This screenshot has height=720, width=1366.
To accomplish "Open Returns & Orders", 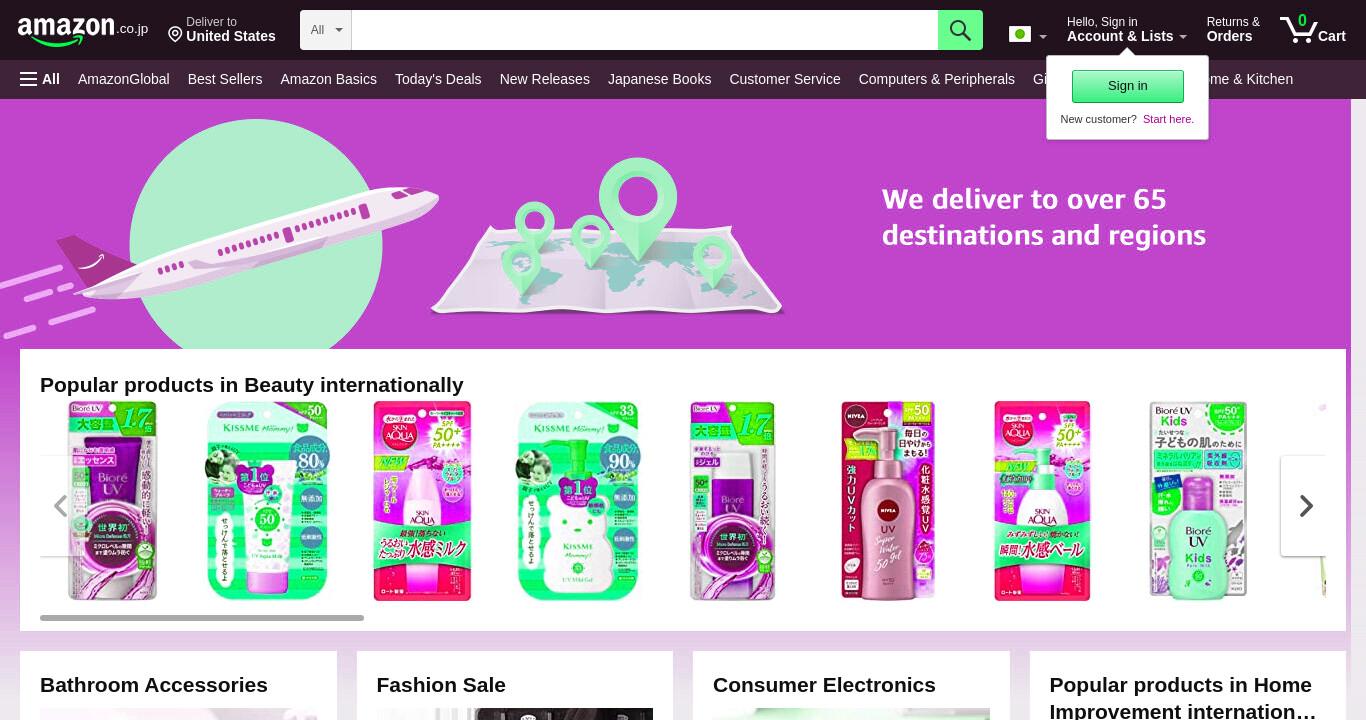I will point(1233,29).
